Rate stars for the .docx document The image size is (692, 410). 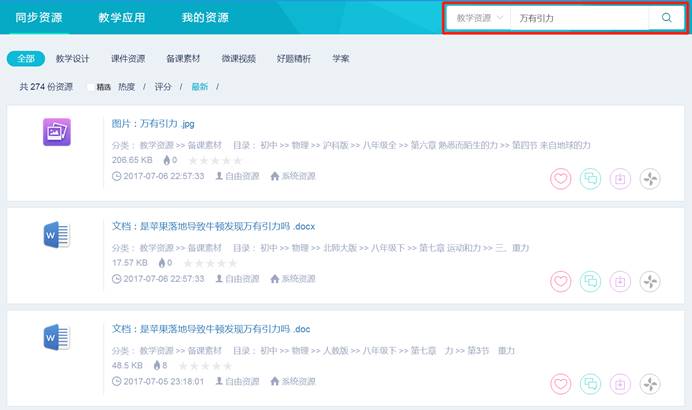[x=210, y=263]
